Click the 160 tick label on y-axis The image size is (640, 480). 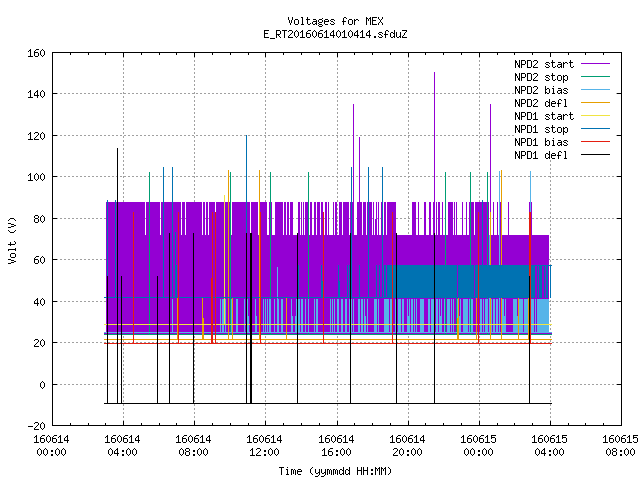coord(36,53)
